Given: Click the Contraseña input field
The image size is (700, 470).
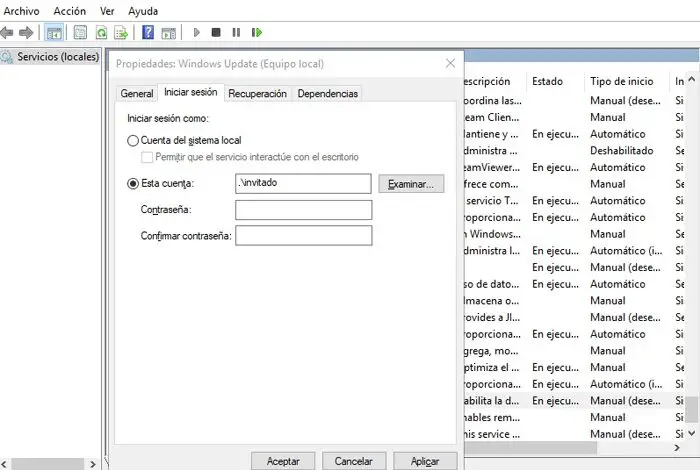Looking at the screenshot, I should coord(304,210).
